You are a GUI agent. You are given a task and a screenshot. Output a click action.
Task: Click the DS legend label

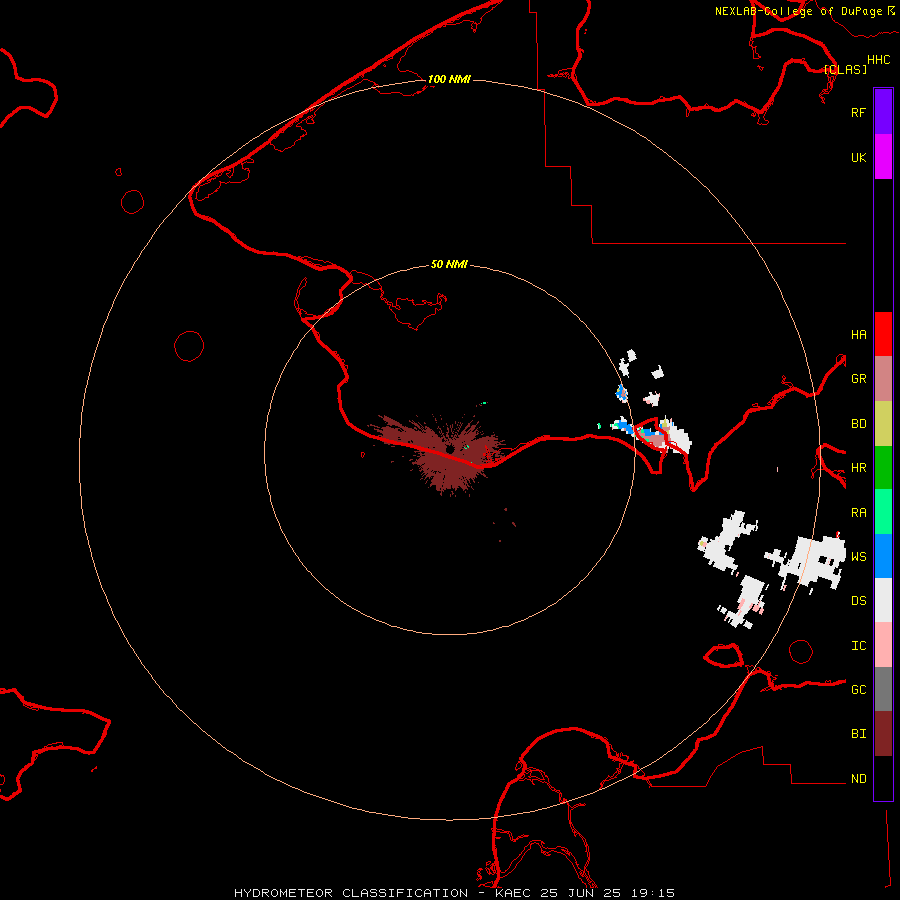click(x=858, y=601)
